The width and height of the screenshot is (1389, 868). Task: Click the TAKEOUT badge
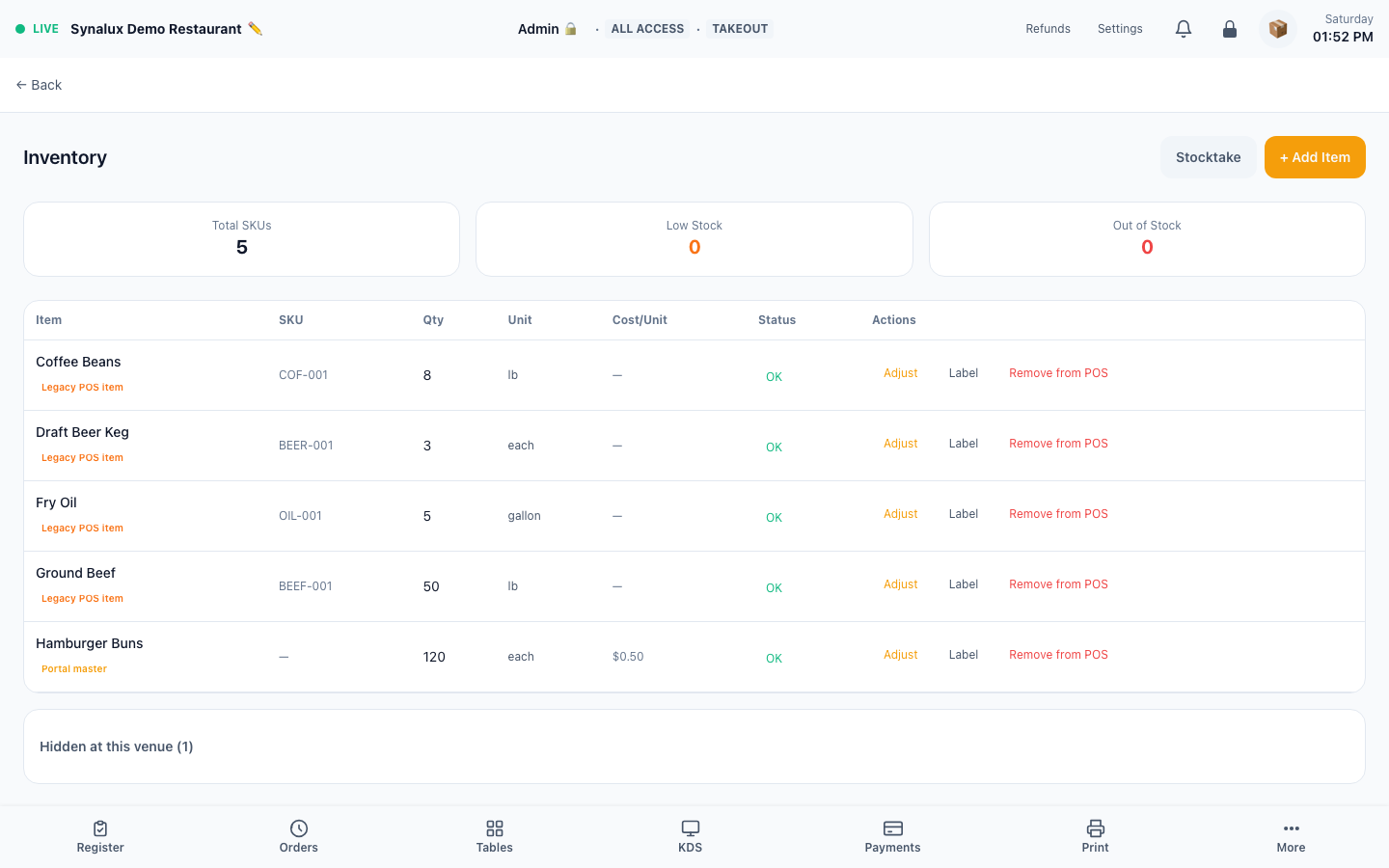click(x=740, y=29)
